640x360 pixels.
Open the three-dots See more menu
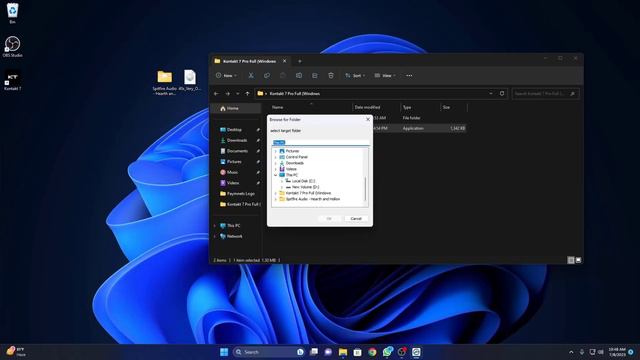(x=409, y=76)
